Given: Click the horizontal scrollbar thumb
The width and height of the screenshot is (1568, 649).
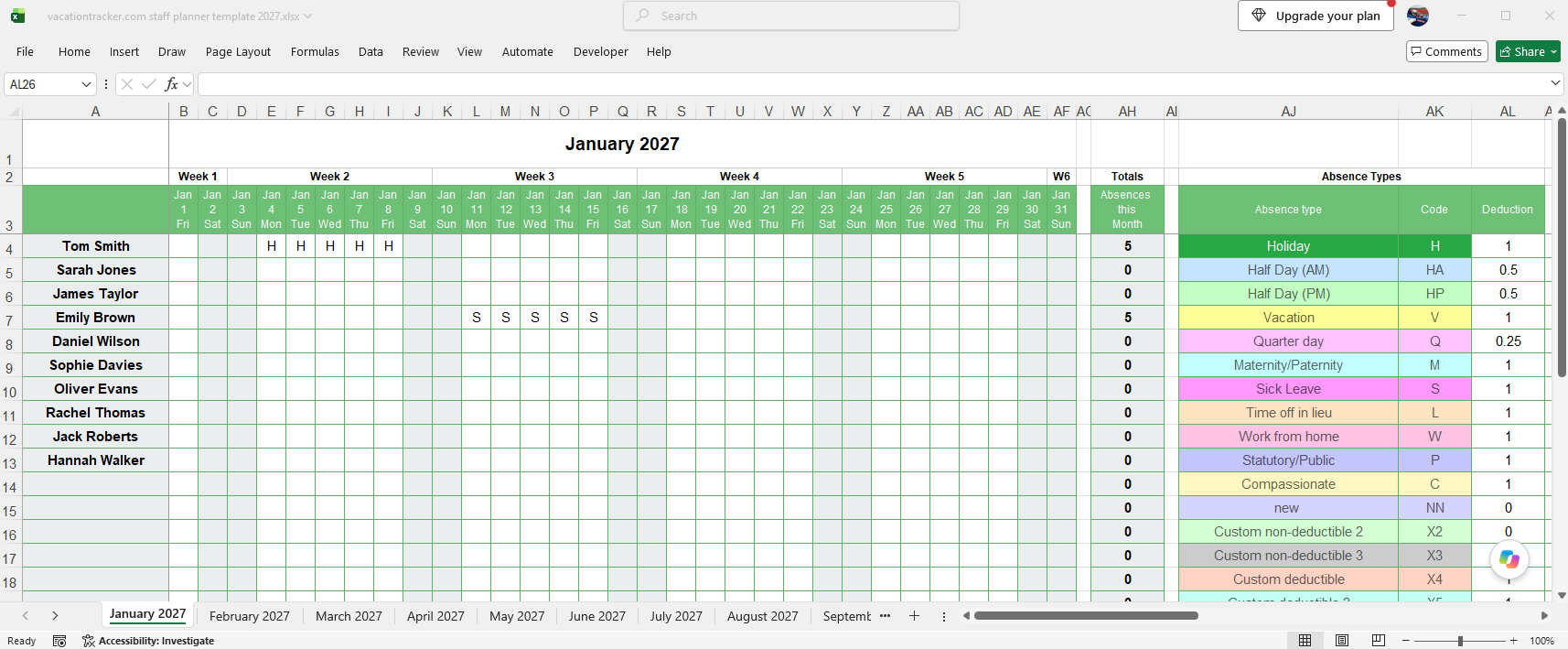Looking at the screenshot, I should [1086, 616].
